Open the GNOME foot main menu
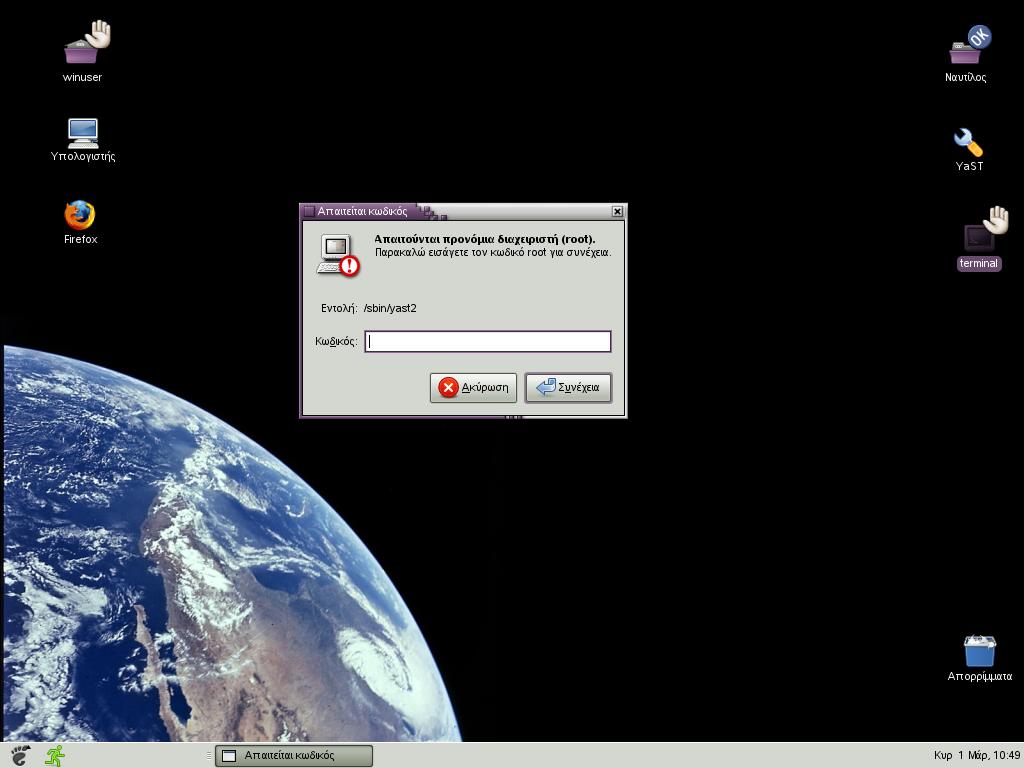The width and height of the screenshot is (1024, 768). click(x=20, y=755)
